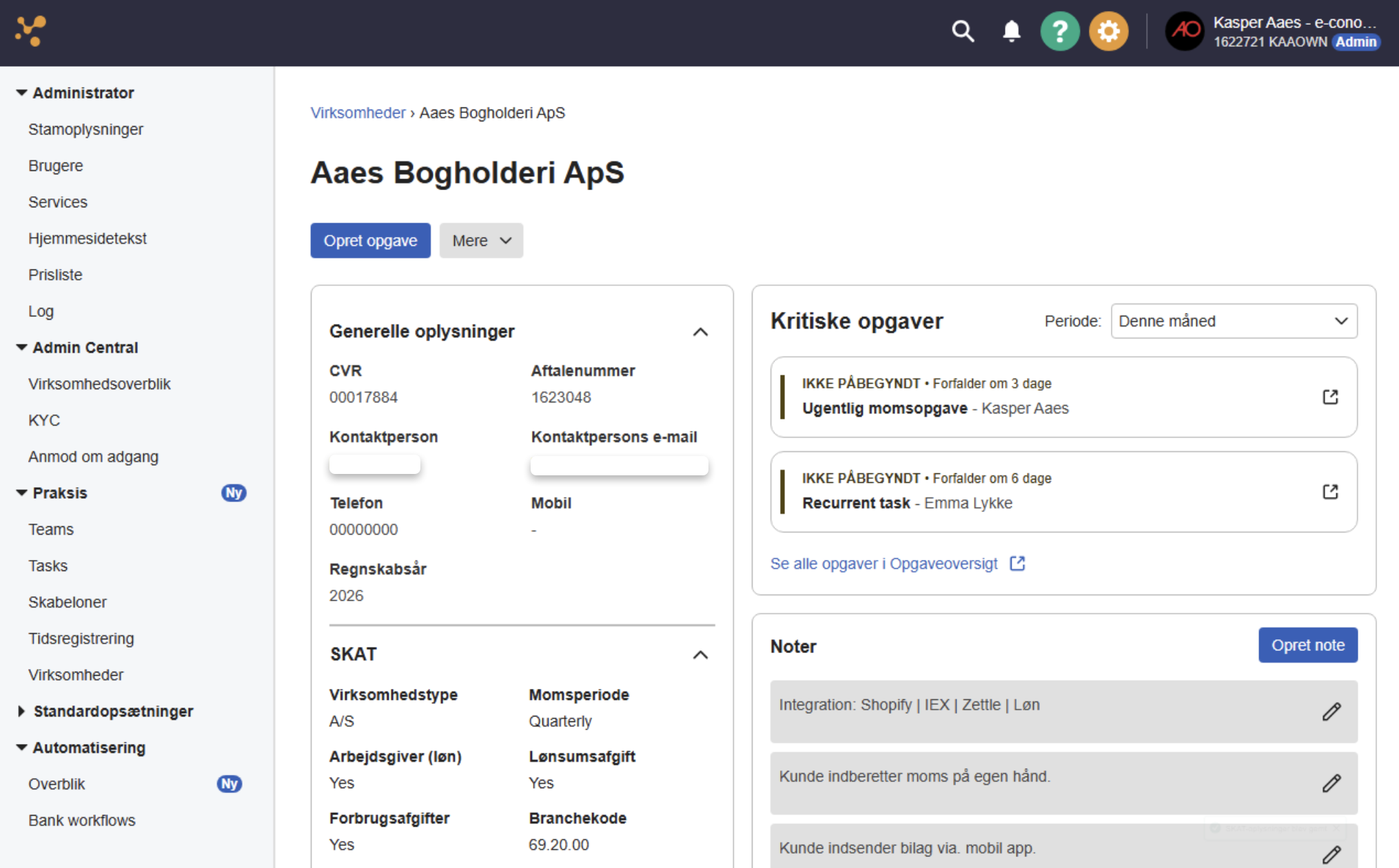Open Bank workflows item

pyautogui.click(x=81, y=820)
